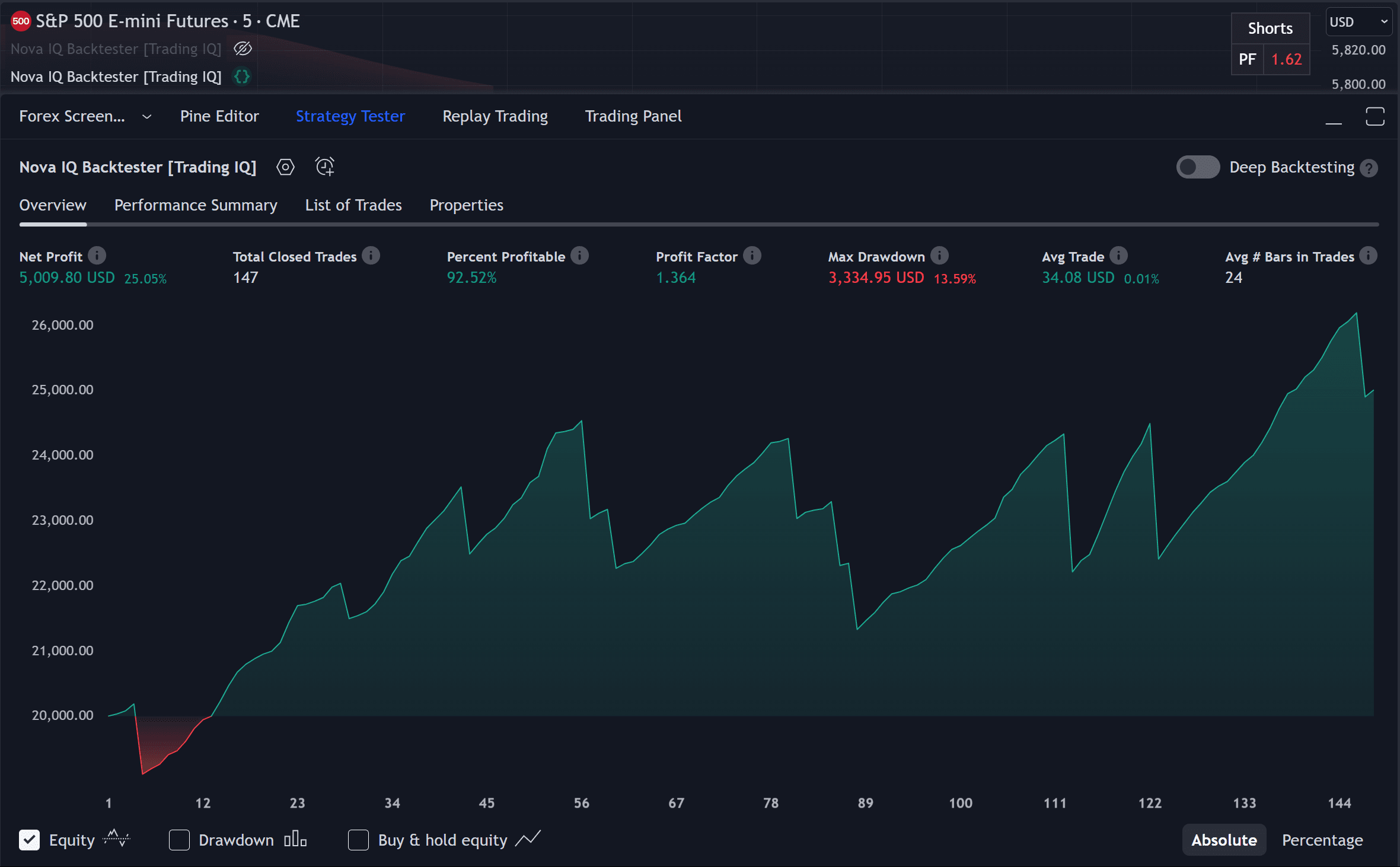The width and height of the screenshot is (1400, 867).
Task: Click Max Drawdown value 3,334.95 USD
Action: (876, 278)
